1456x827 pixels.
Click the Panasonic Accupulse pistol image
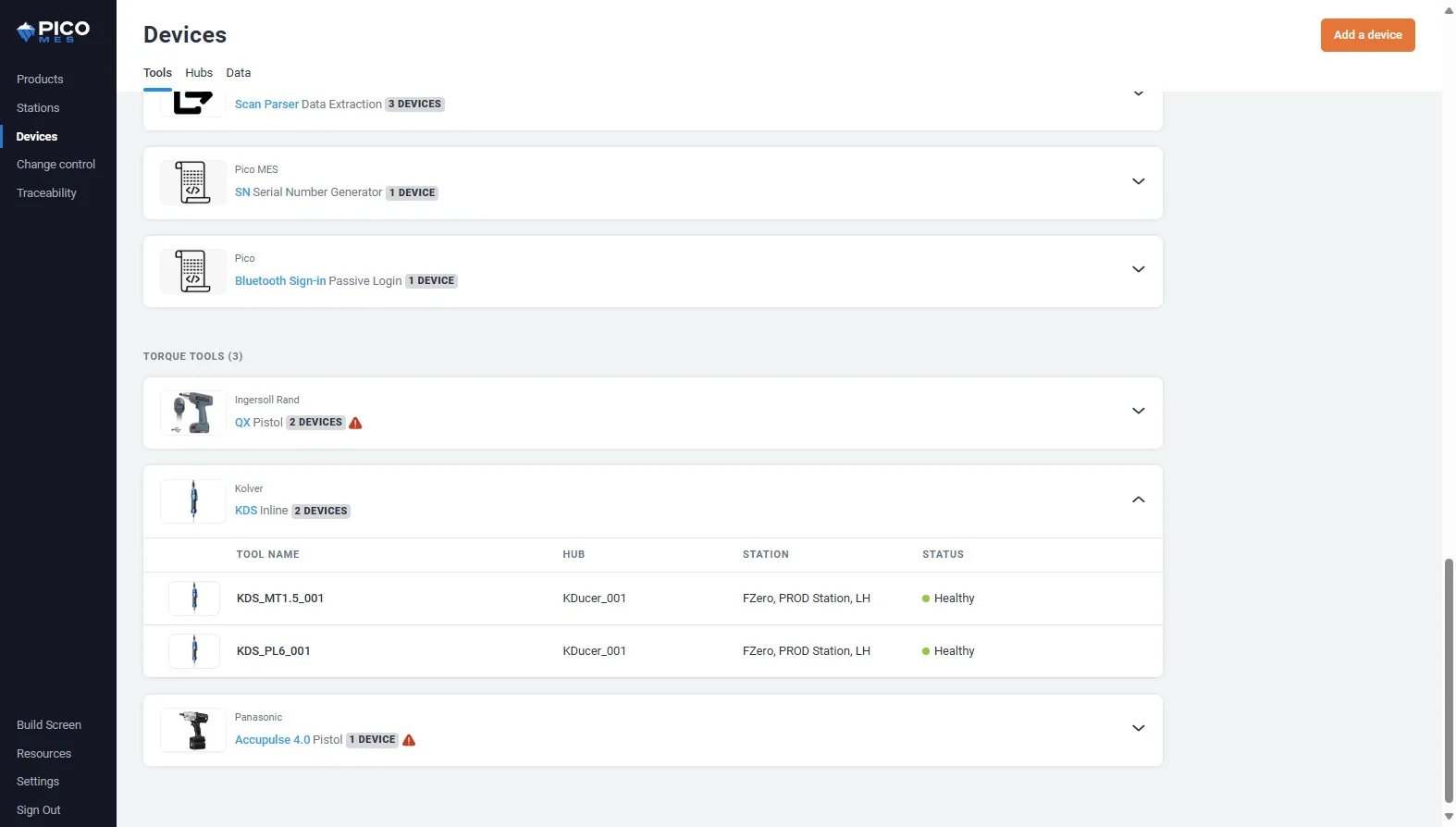[x=193, y=730]
